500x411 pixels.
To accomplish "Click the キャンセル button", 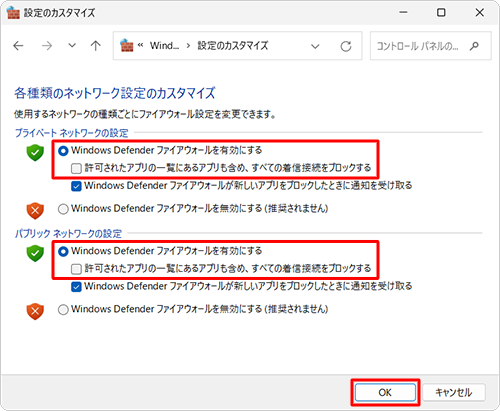I will pos(454,392).
